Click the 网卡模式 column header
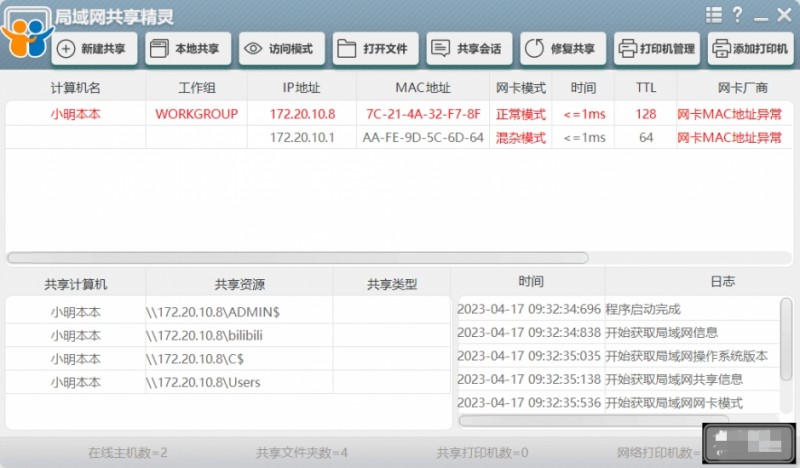 click(520, 88)
